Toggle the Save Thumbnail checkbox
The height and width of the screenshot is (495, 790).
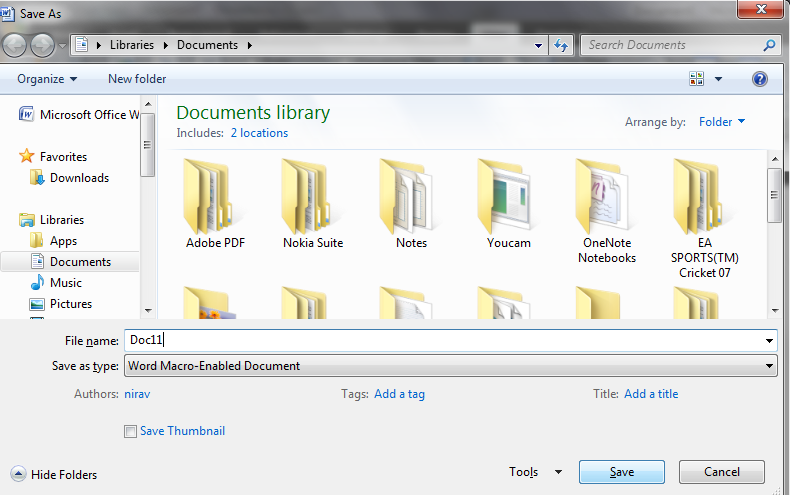coord(130,431)
